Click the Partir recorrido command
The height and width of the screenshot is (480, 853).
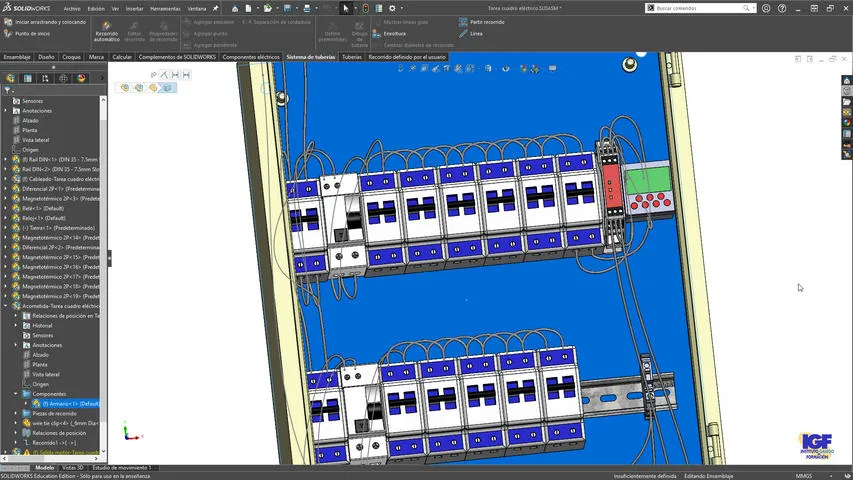(x=482, y=22)
